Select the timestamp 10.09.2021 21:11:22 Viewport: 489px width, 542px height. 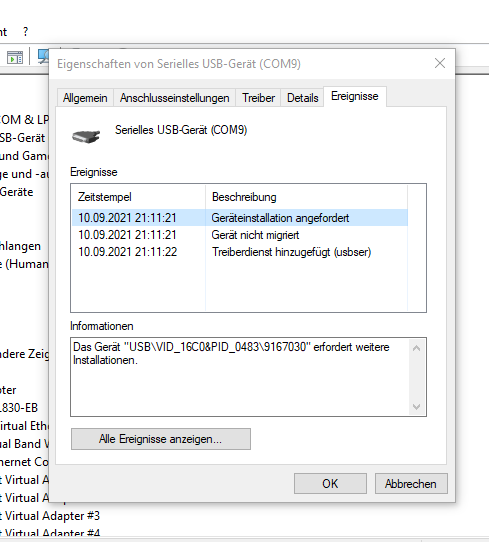[x=127, y=252]
